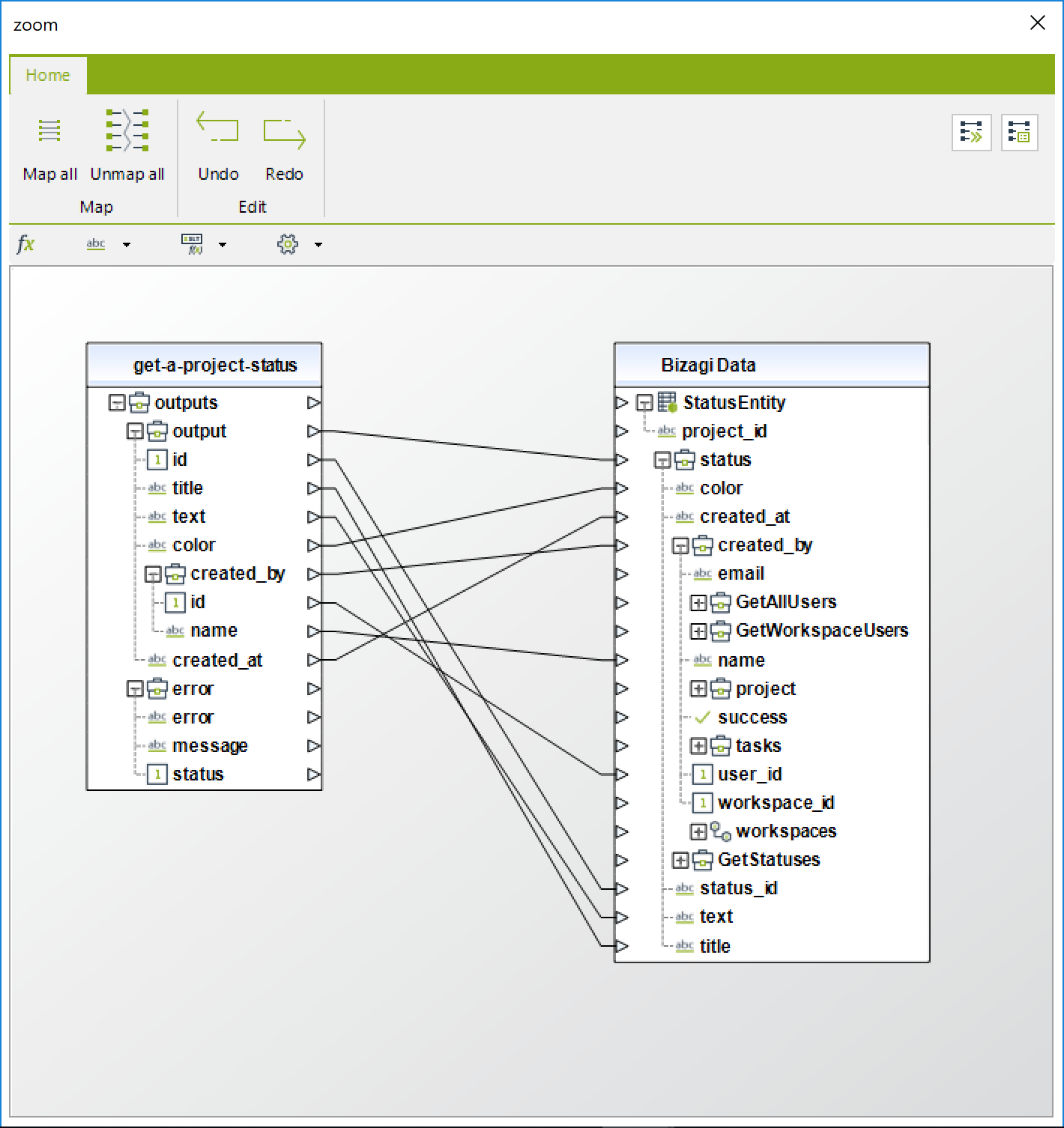Click the Redo label
This screenshot has width=1064, height=1128.
pos(284,174)
